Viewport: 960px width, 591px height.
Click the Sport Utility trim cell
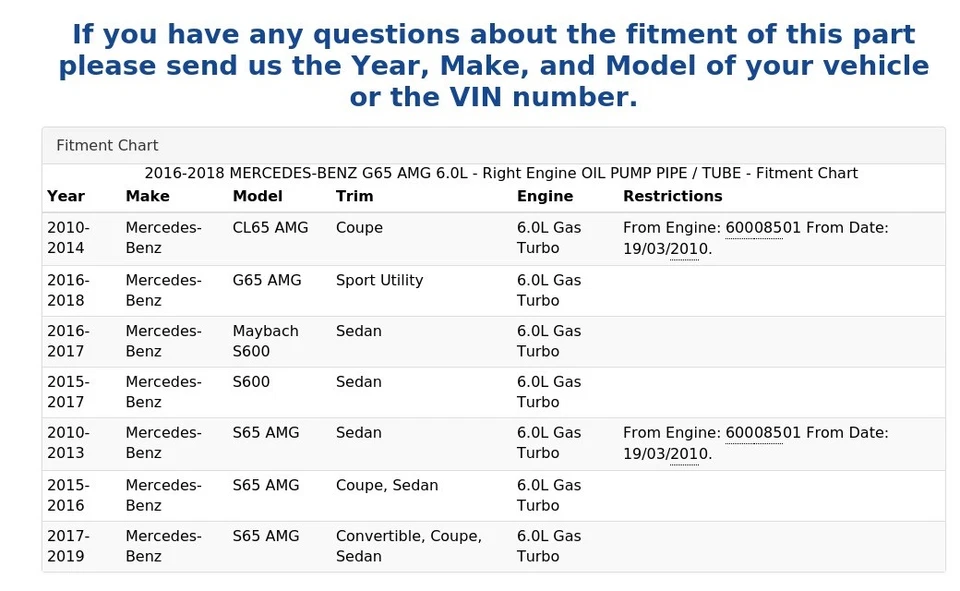[380, 280]
